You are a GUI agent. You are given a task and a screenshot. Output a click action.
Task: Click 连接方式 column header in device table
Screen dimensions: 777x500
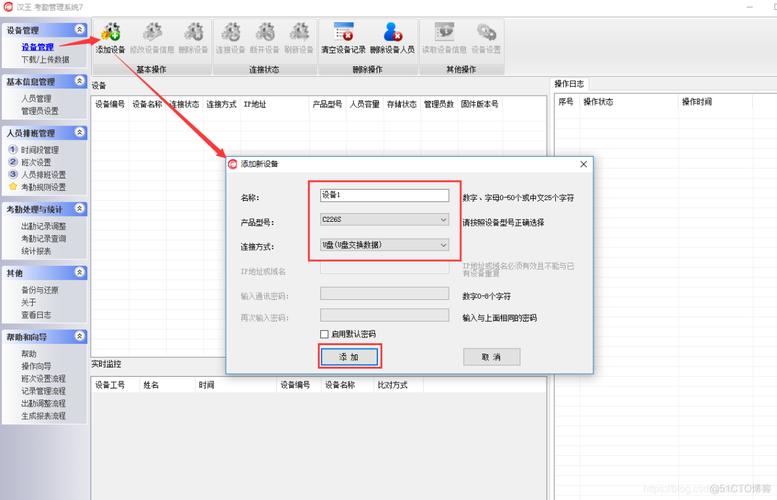click(222, 104)
